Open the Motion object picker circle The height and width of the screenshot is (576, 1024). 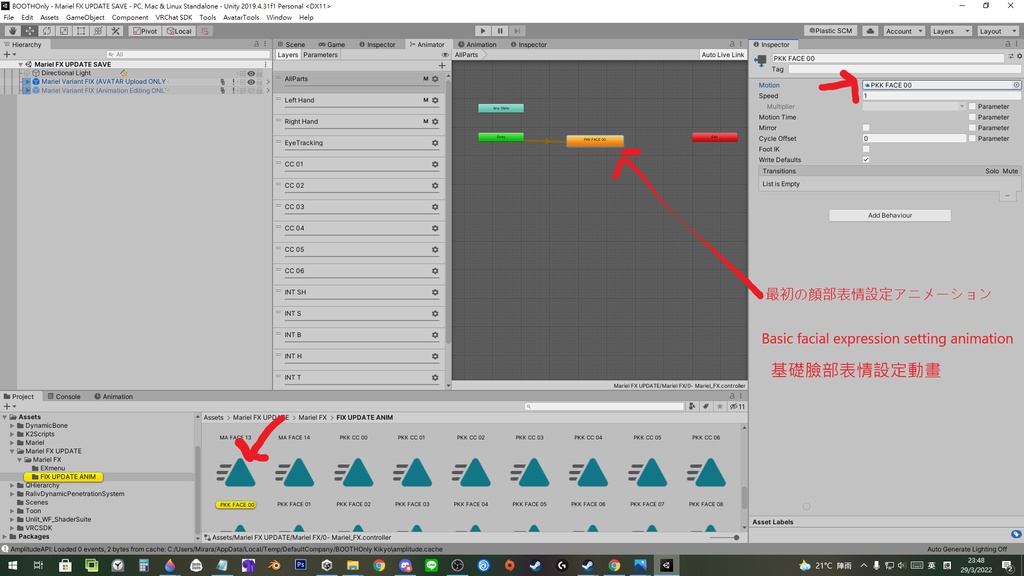tap(1016, 85)
